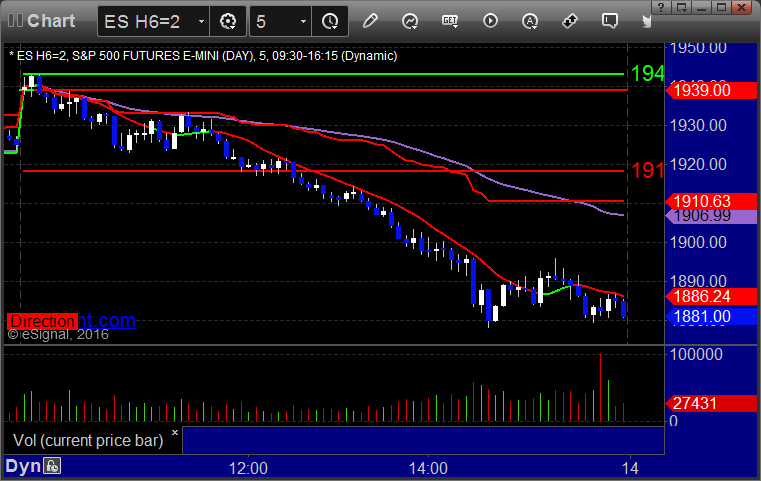
Task: Click the GET studies icon
Action: coord(450,21)
